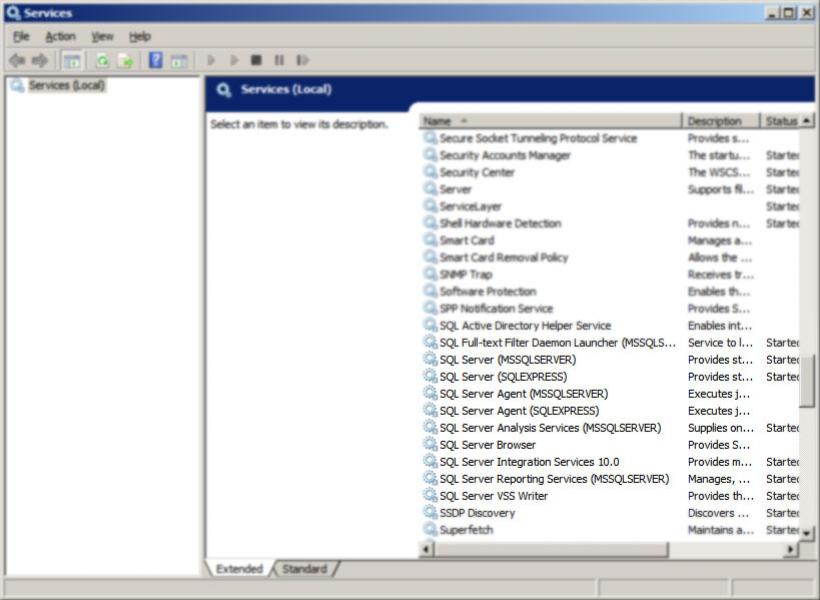This screenshot has height=600, width=820.
Task: Select Services (Local) in the tree
Action: (x=66, y=85)
